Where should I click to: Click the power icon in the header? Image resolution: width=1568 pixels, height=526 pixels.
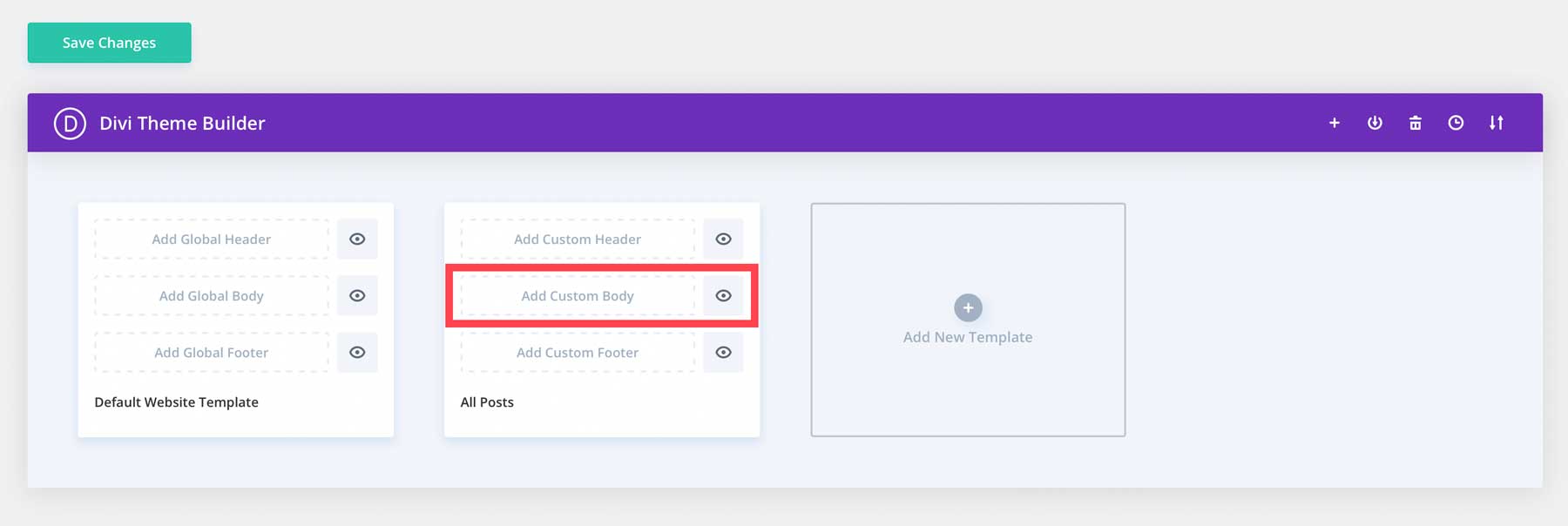click(x=1375, y=124)
